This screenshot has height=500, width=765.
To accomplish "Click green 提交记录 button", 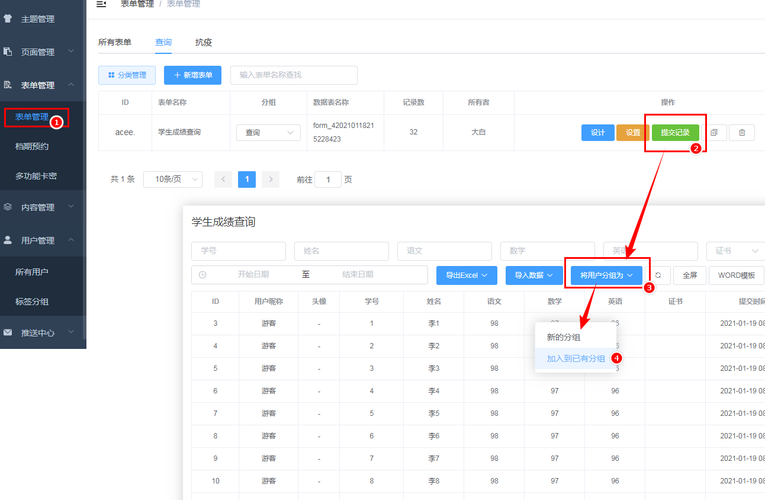I will [675, 133].
